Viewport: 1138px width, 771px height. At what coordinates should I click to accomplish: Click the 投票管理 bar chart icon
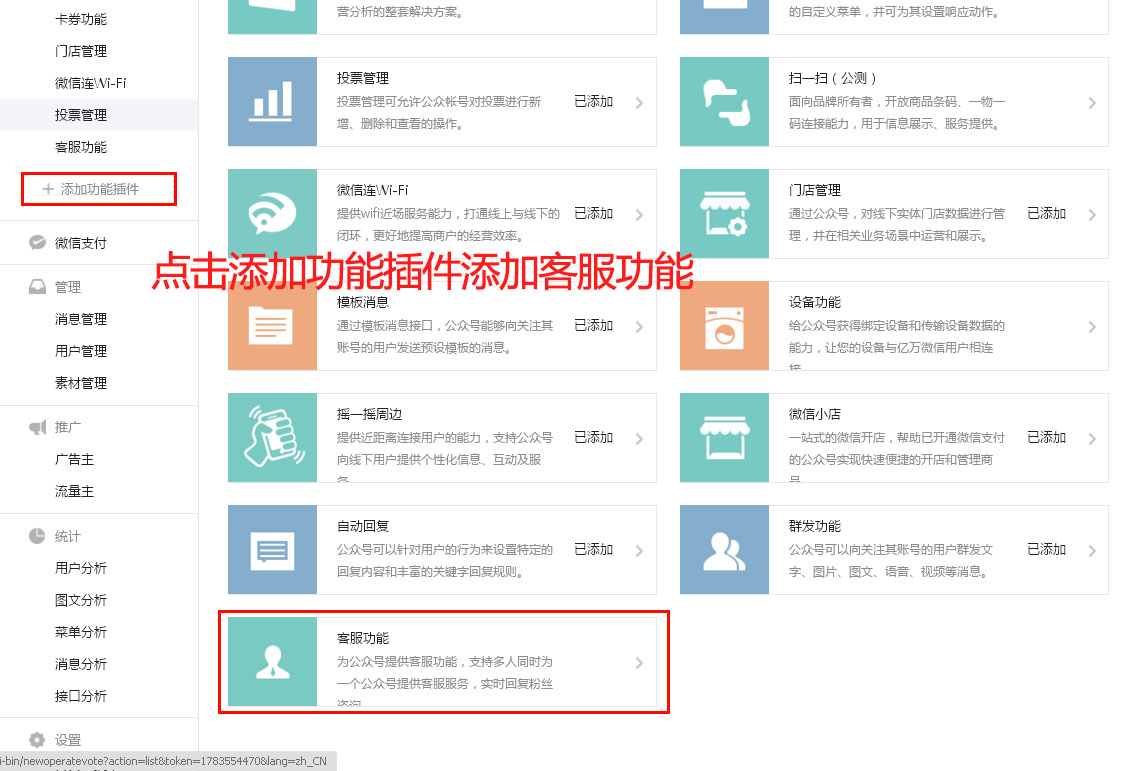pos(272,102)
